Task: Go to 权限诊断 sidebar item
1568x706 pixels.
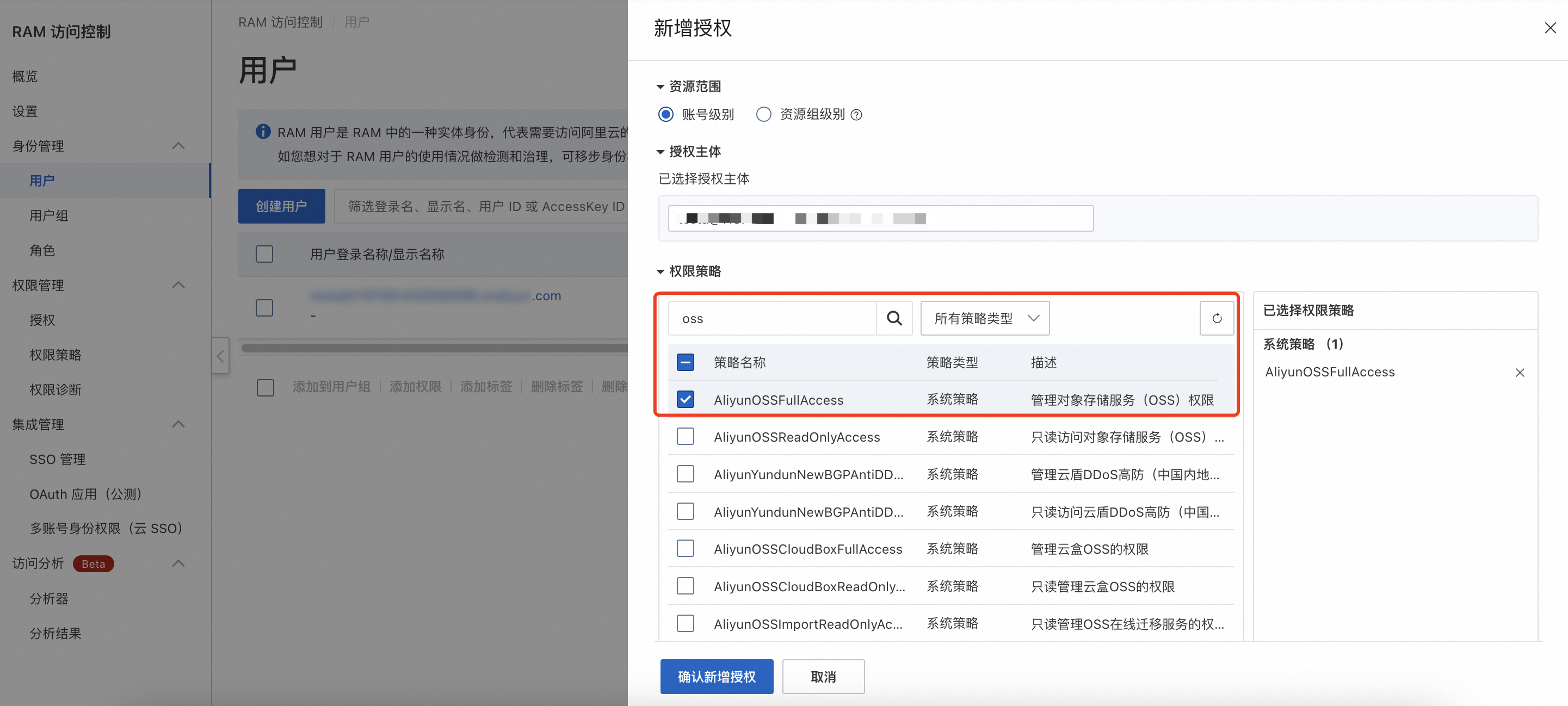Action: 55,389
